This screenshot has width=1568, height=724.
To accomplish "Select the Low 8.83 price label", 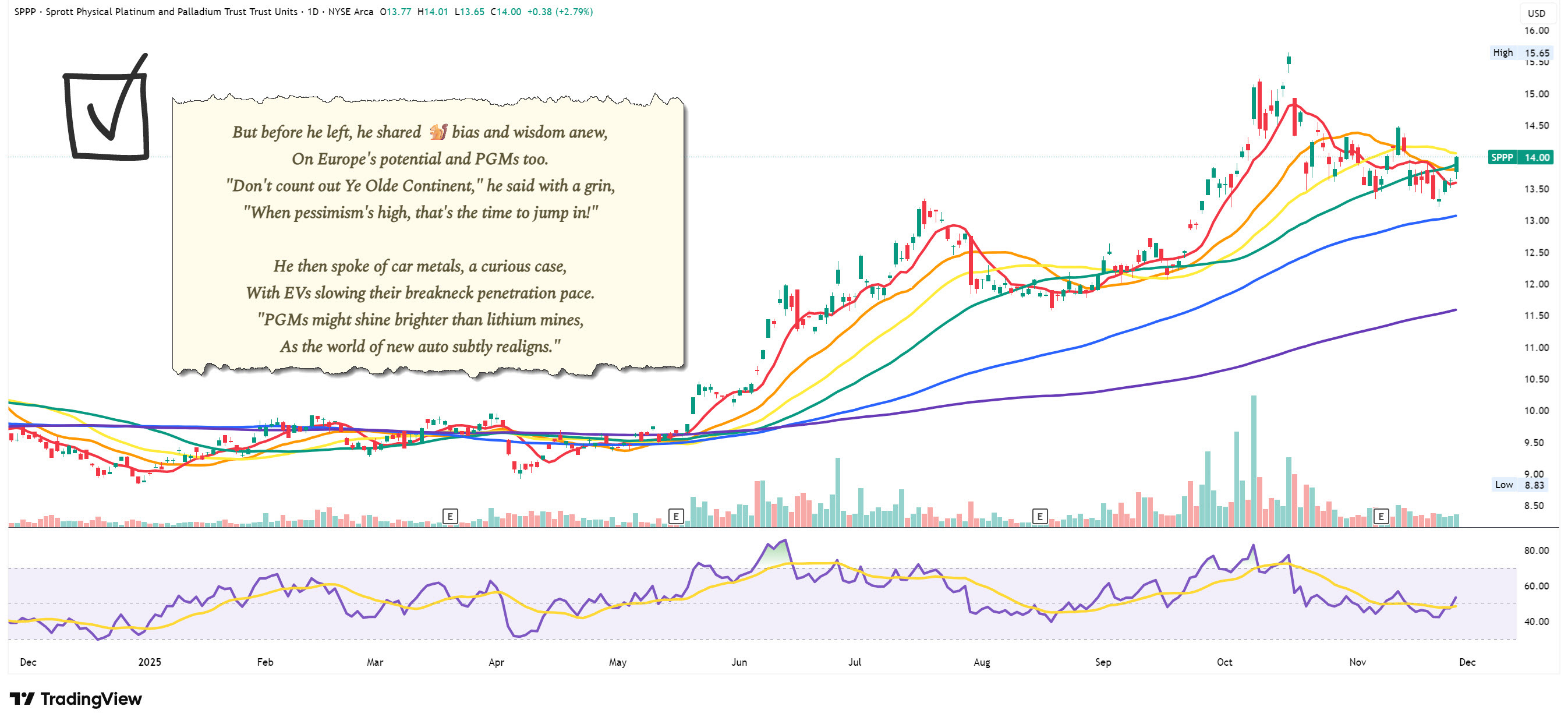I will point(1520,485).
